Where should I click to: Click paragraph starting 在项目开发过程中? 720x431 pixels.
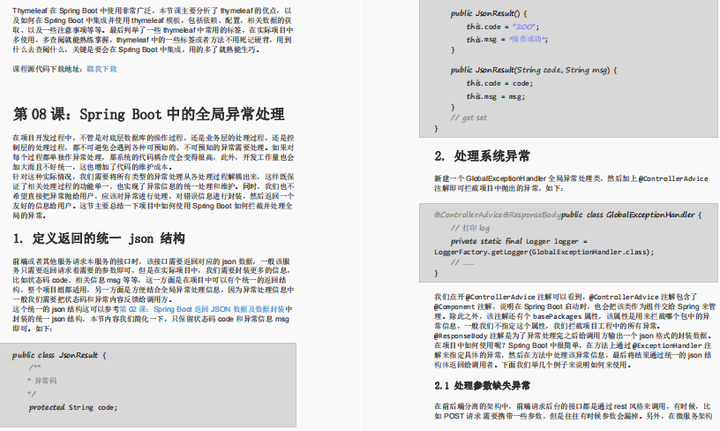153,152
